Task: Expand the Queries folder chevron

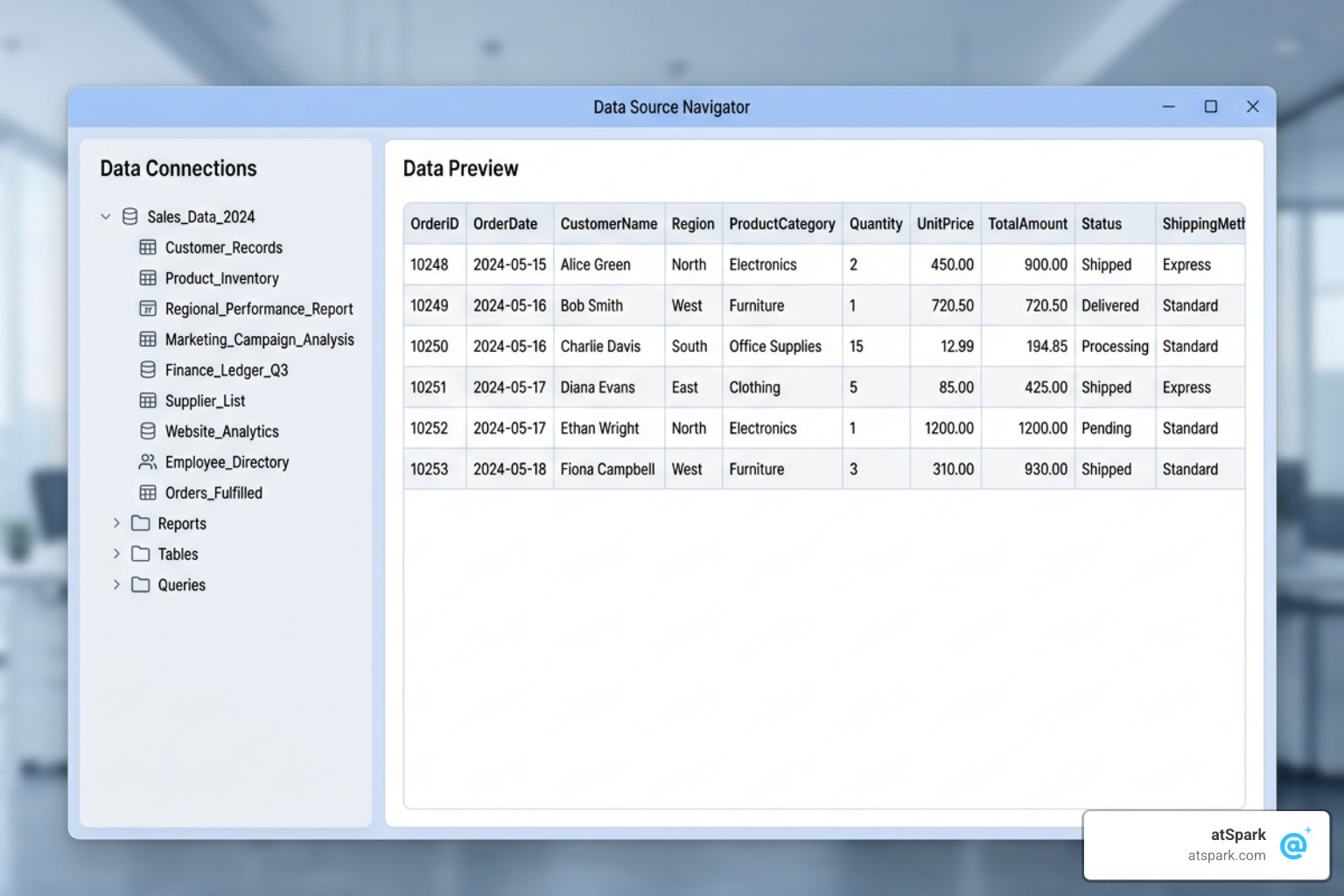Action: [116, 584]
